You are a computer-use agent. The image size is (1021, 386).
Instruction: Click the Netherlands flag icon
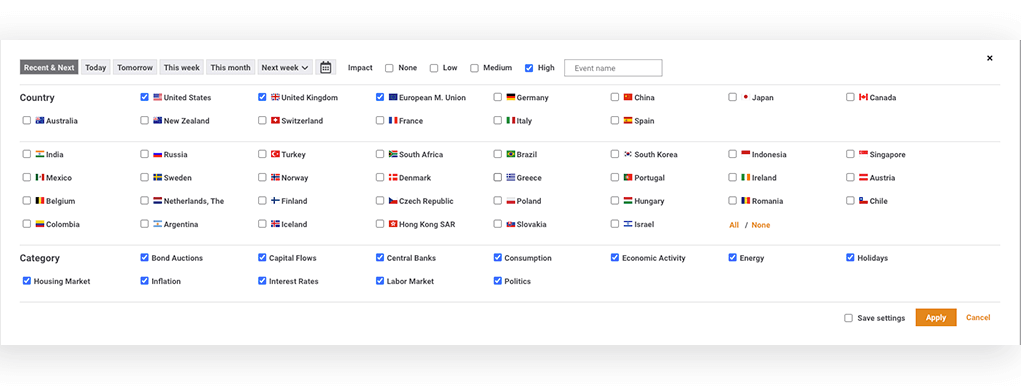coord(158,200)
